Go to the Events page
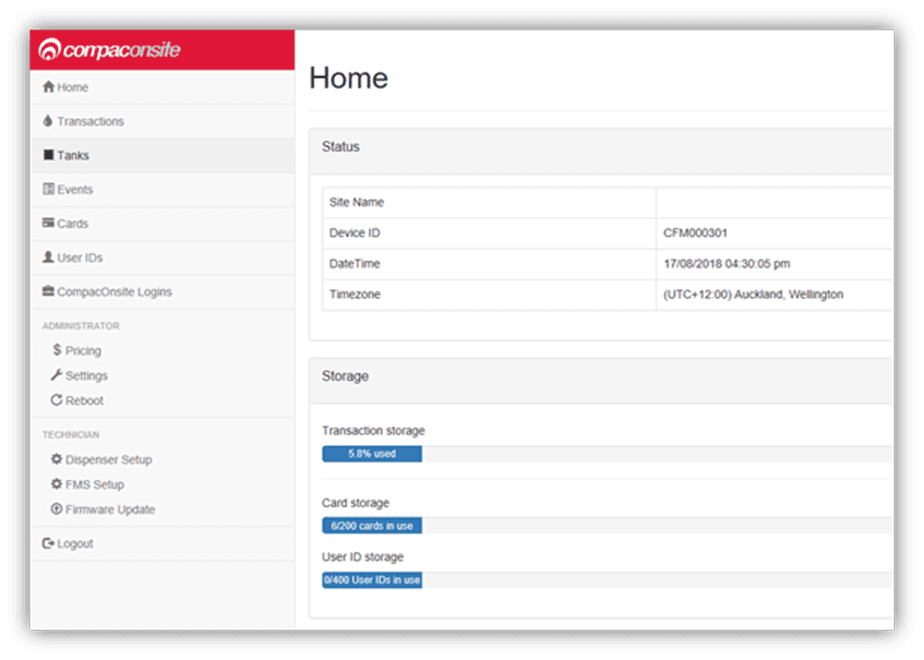Viewport: 924px width, 660px height. pos(163,190)
